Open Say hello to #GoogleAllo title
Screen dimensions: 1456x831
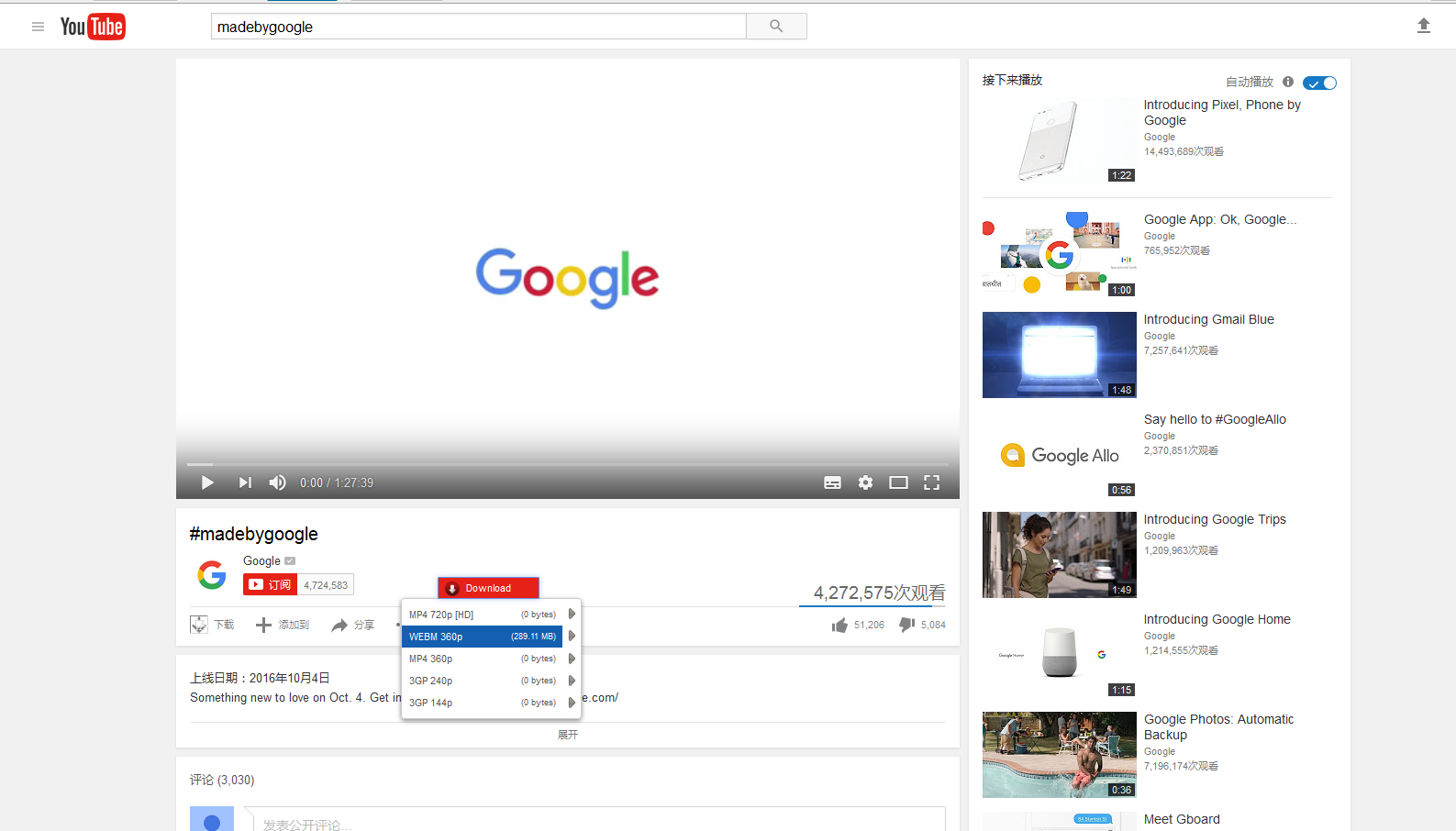(1215, 419)
